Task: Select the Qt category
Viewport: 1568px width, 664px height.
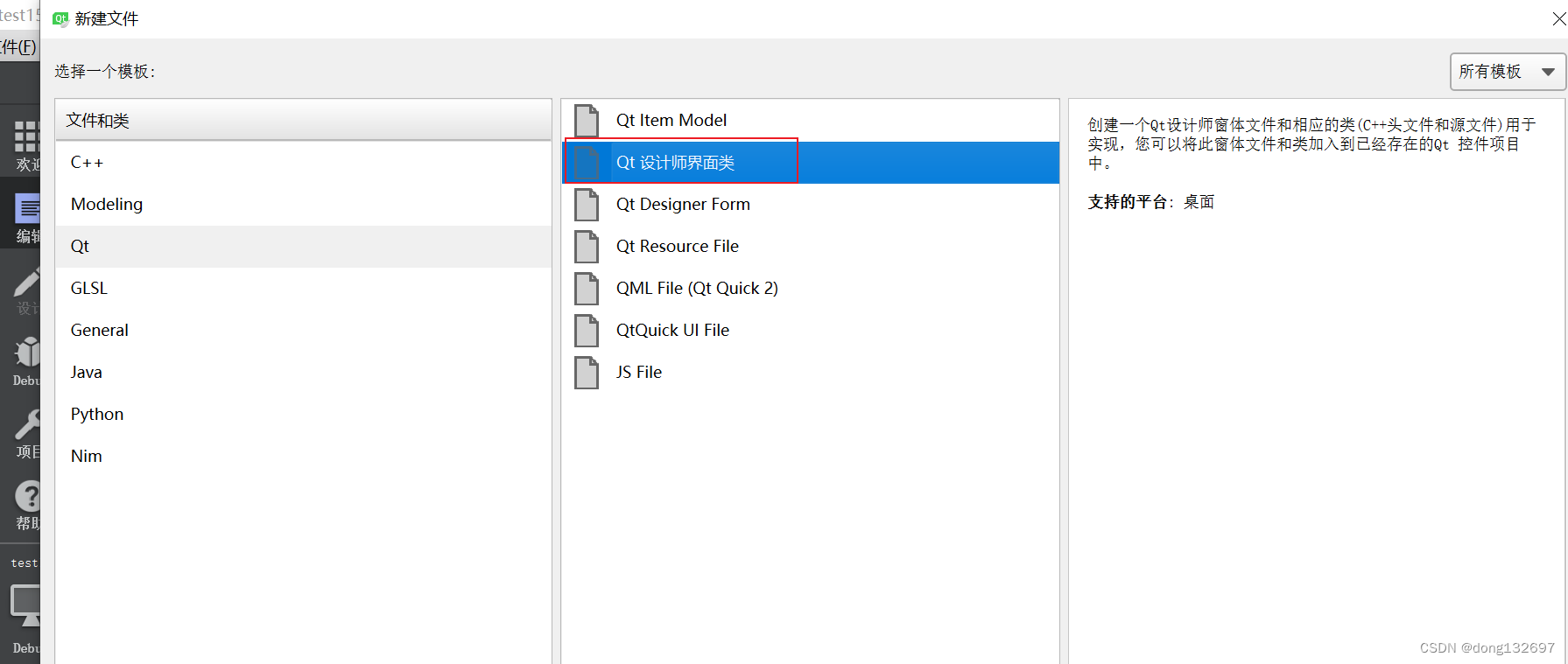Action: (303, 247)
